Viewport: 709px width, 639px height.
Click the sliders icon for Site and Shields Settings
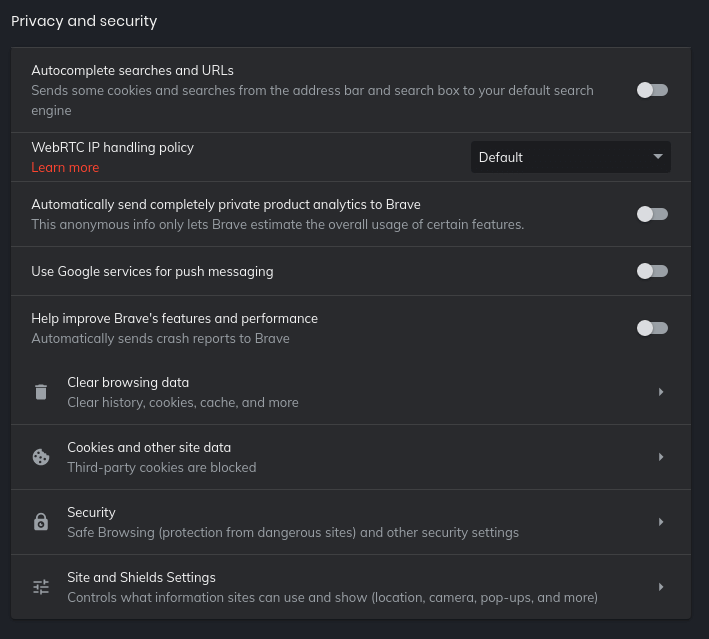(41, 587)
